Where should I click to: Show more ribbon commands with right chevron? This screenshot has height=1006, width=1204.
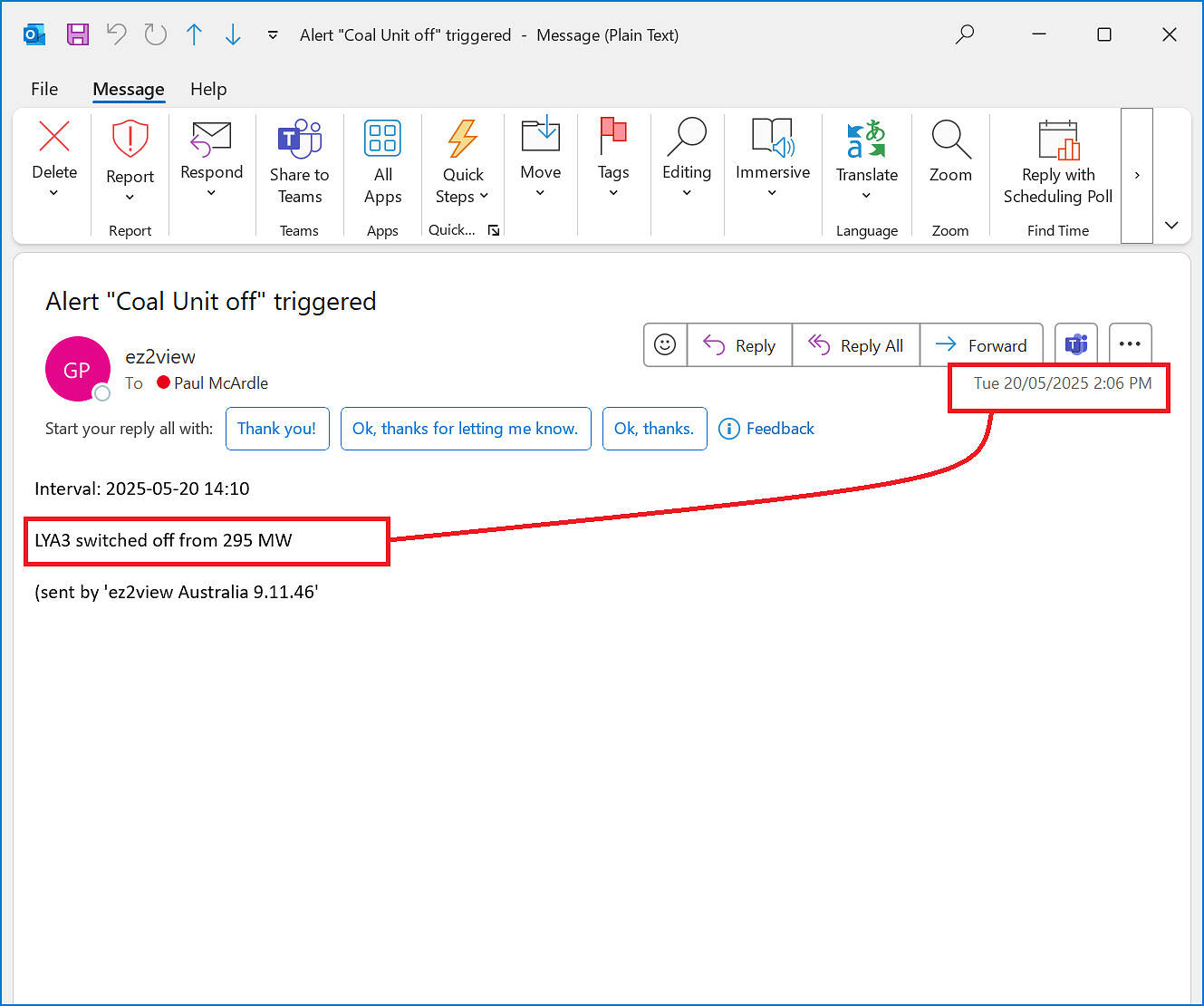coord(1137,175)
